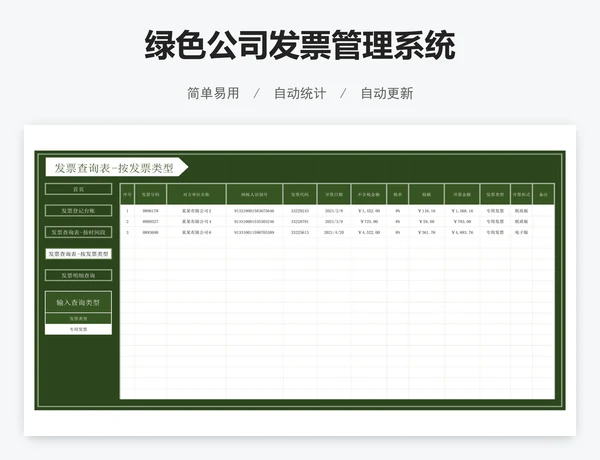Click date cell 2021/2/8

tap(334, 211)
